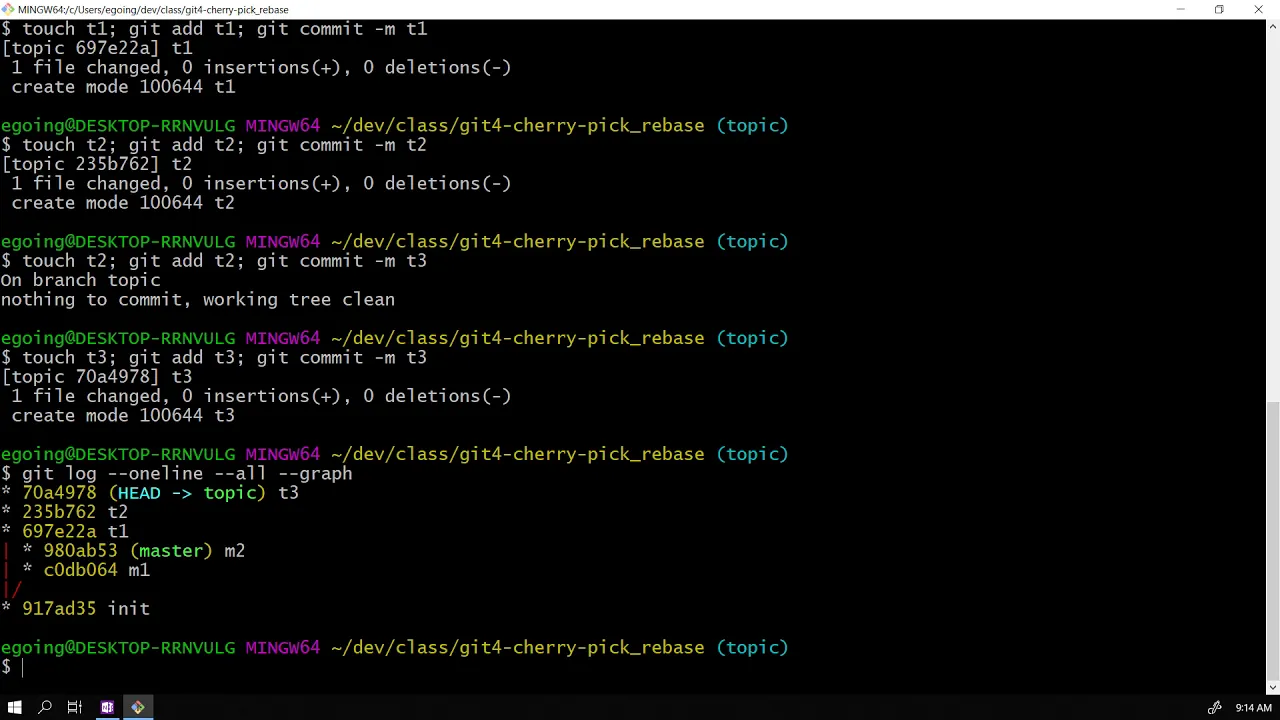The image size is (1280, 720).
Task: Click the terminal scrollbar down arrow
Action: coord(1272,687)
